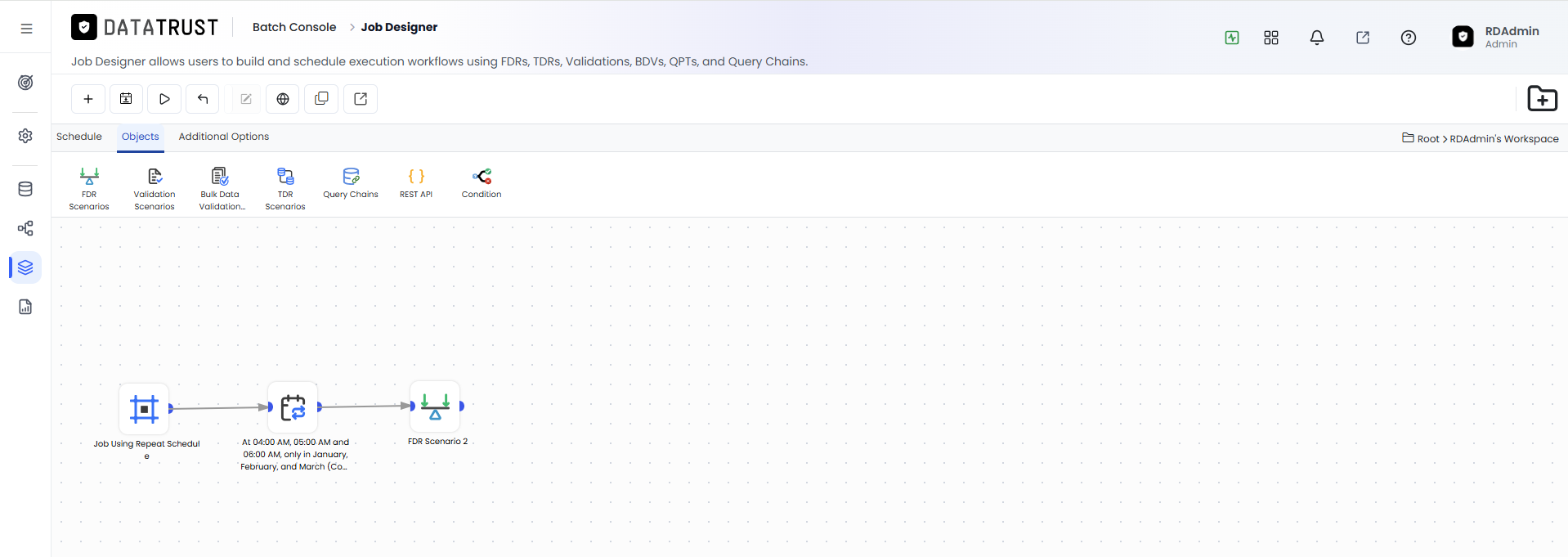Screen dimensions: 1568x557
Task: Select the FDR Scenario 2 node
Action: tap(435, 406)
